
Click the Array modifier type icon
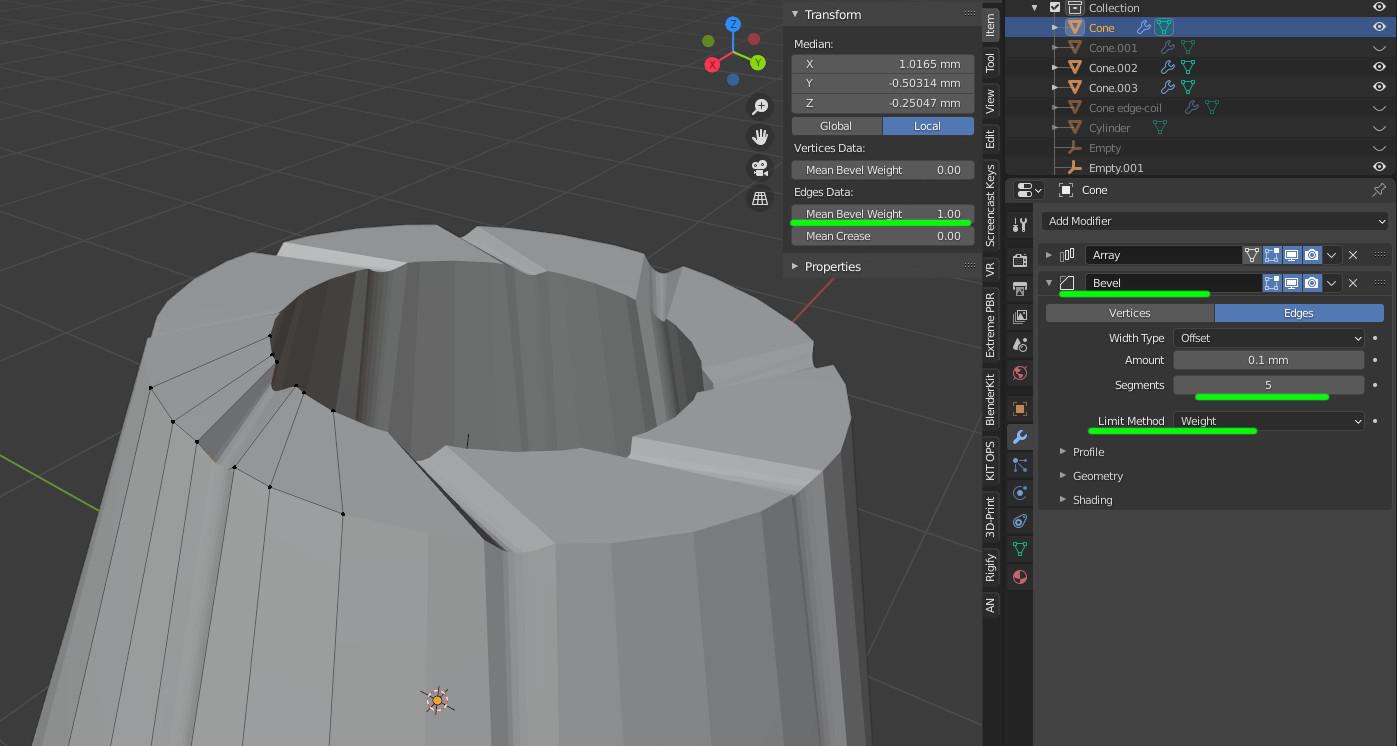1067,255
